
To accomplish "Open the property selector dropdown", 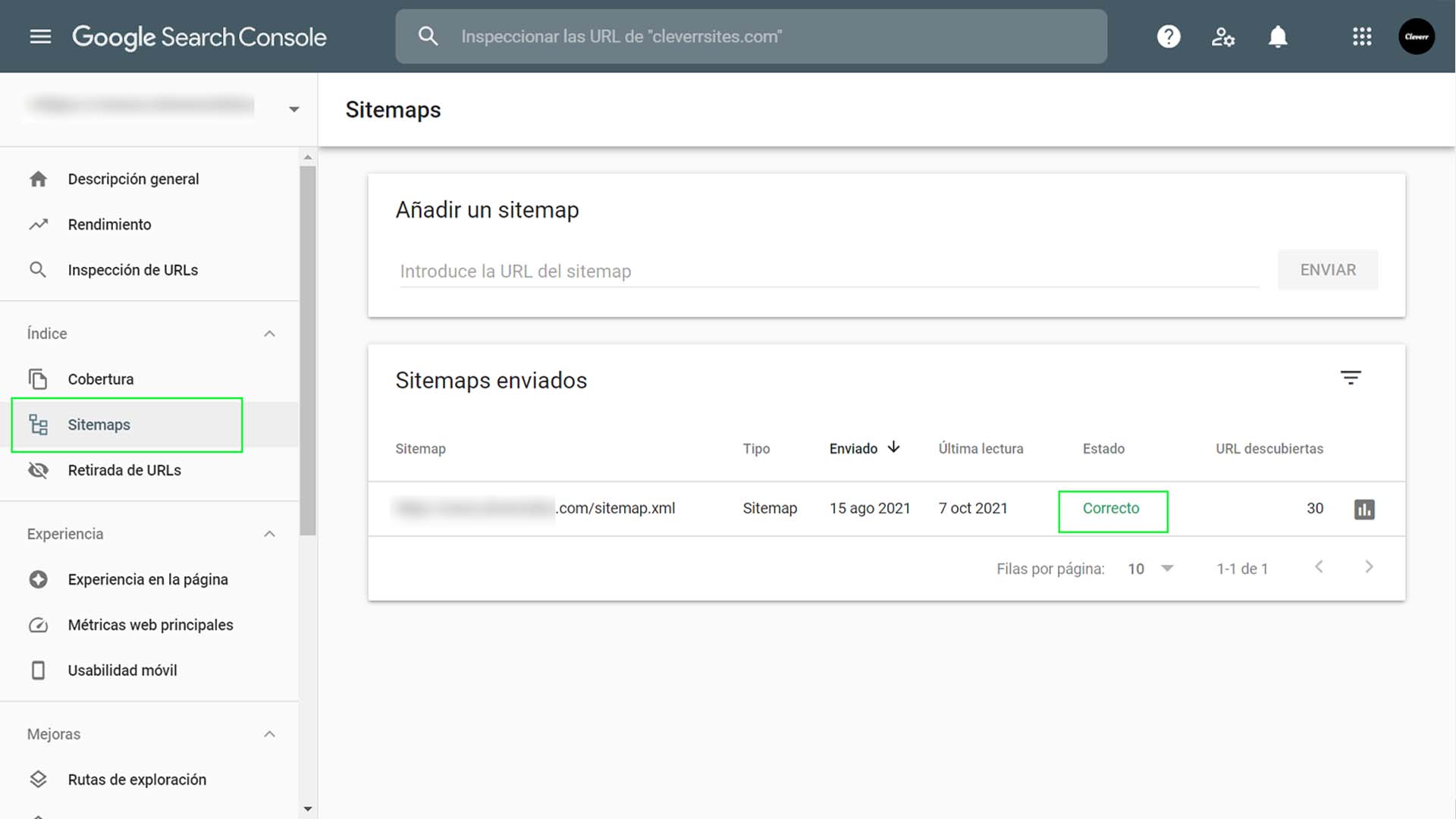I will coord(293,109).
